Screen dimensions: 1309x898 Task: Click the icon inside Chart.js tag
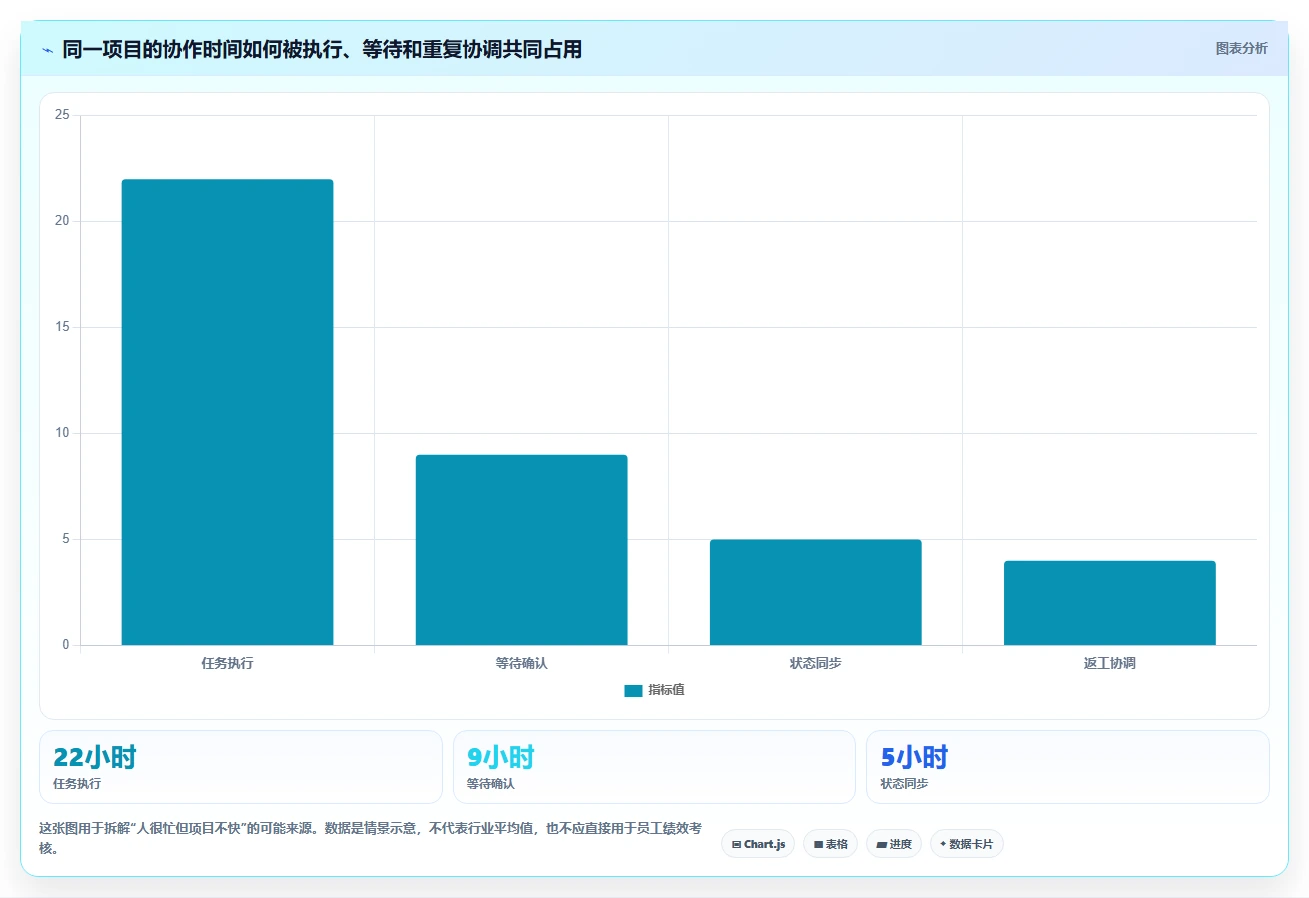(x=736, y=845)
